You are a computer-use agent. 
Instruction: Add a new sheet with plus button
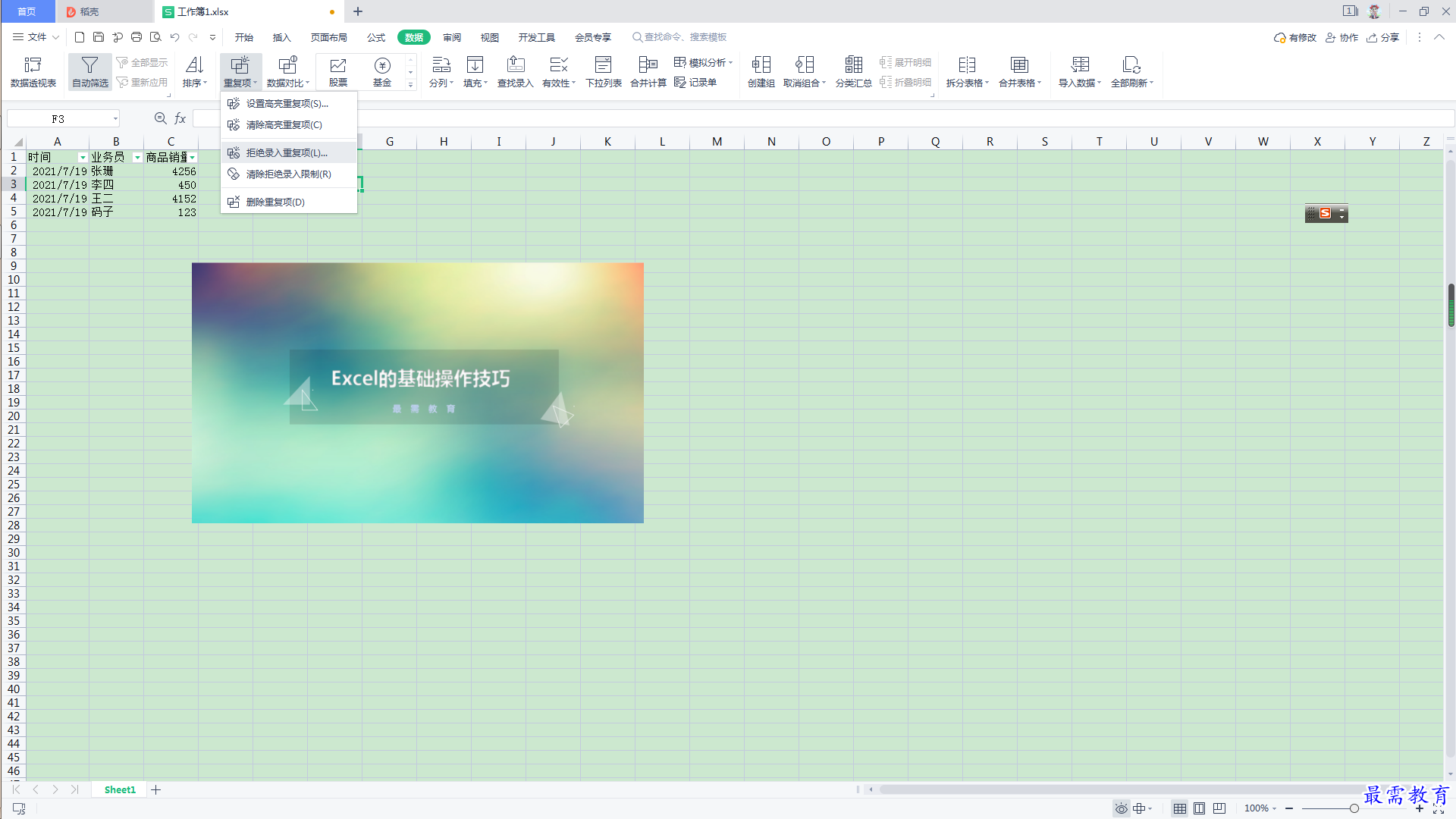(x=156, y=789)
